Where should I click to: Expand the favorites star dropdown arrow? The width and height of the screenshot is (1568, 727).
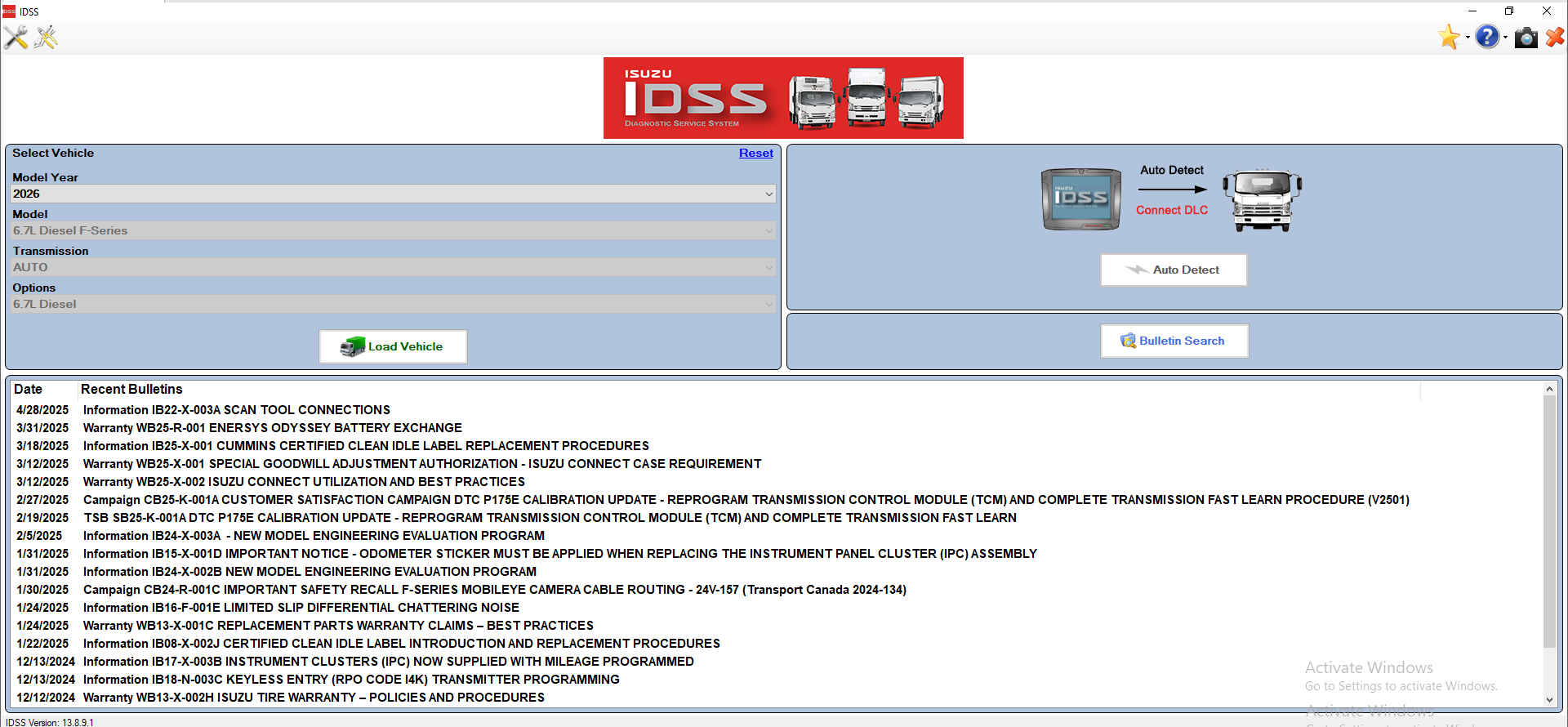[x=1468, y=38]
